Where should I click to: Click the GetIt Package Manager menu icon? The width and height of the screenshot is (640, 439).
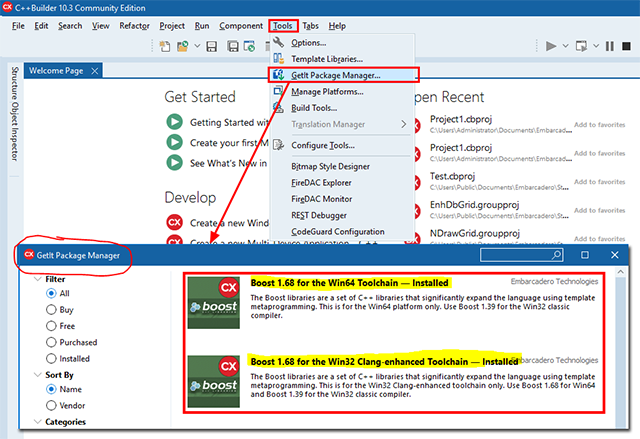tap(278, 75)
